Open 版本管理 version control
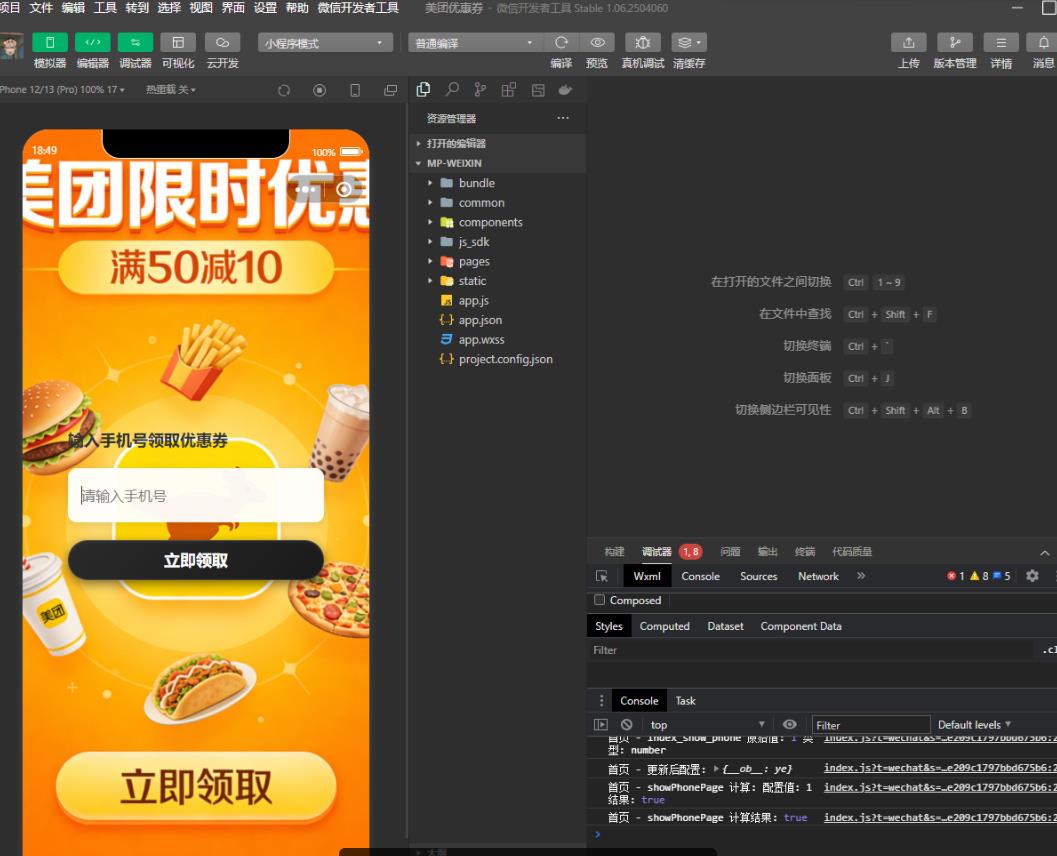The height and width of the screenshot is (856, 1057). tap(954, 43)
